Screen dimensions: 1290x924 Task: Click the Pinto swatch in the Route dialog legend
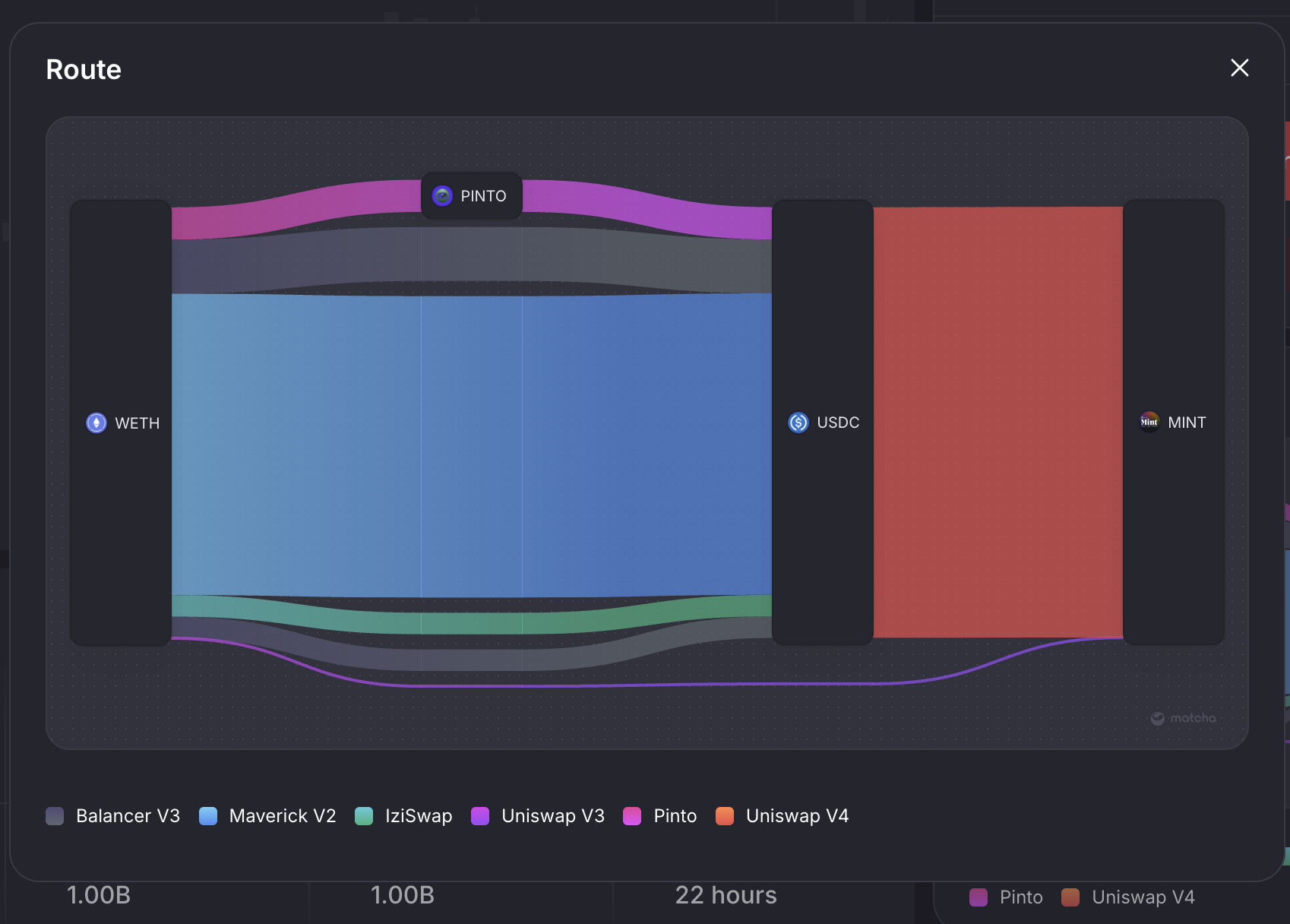(632, 816)
